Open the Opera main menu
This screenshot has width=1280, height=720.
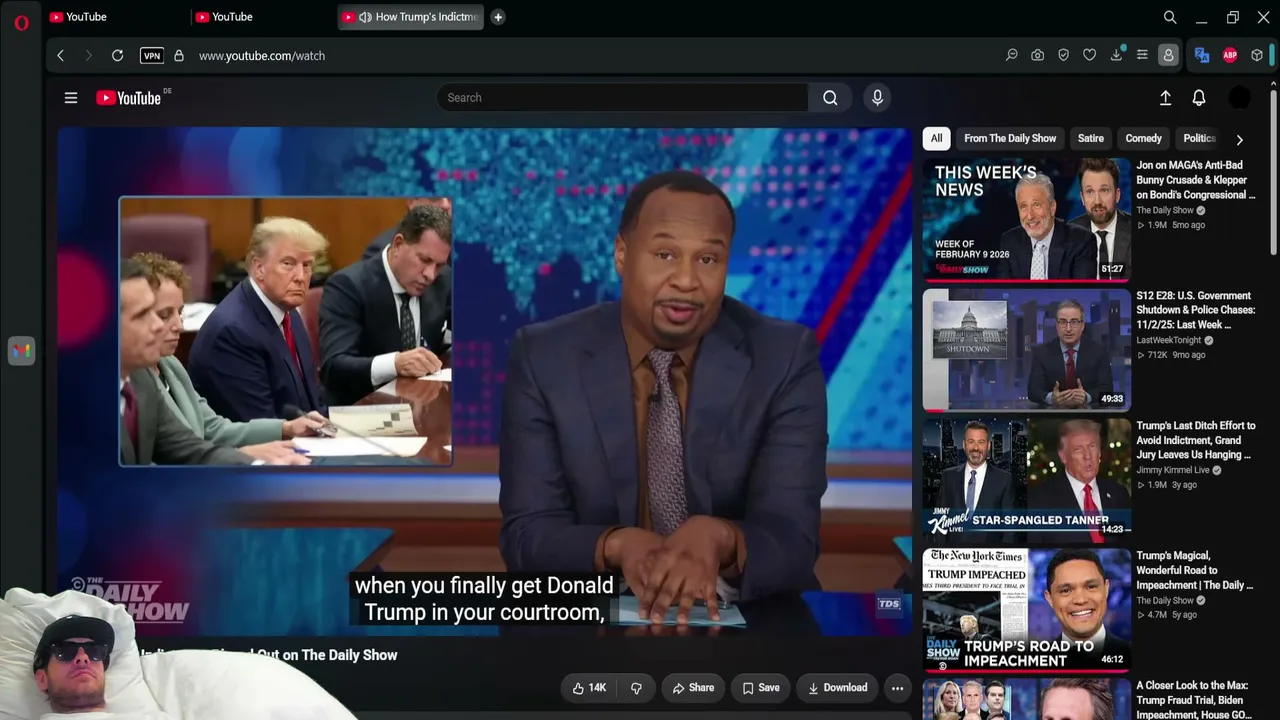pos(21,22)
